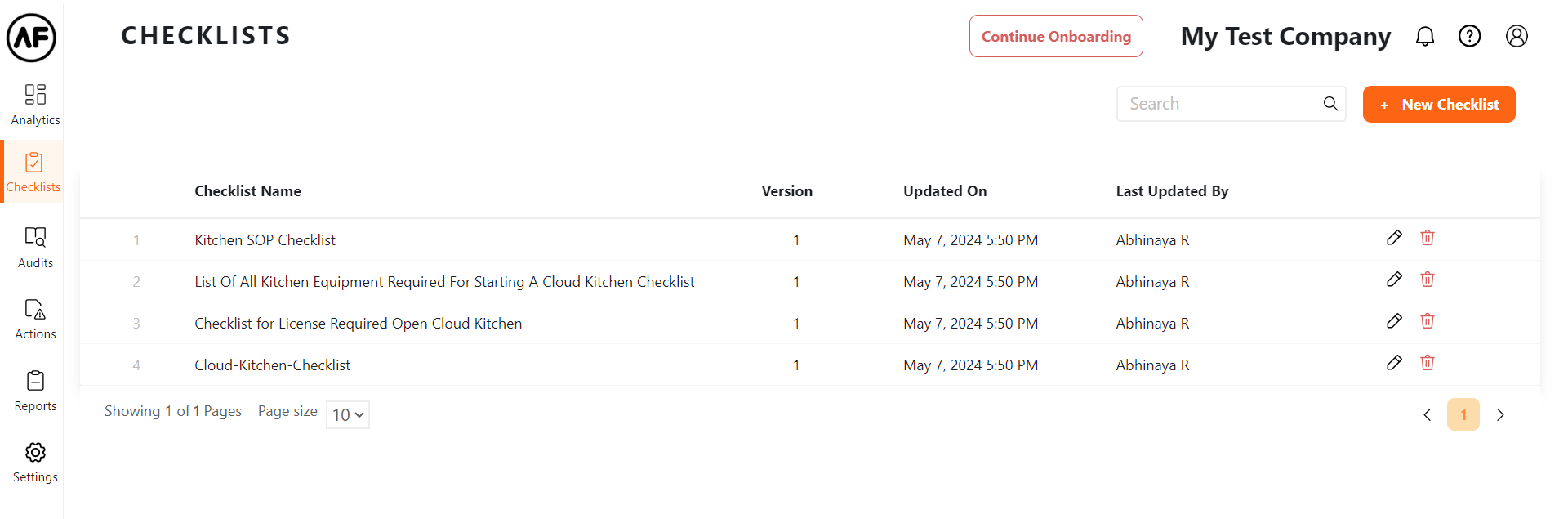Click the New Checklist button
The image size is (1568, 519).
coord(1438,105)
